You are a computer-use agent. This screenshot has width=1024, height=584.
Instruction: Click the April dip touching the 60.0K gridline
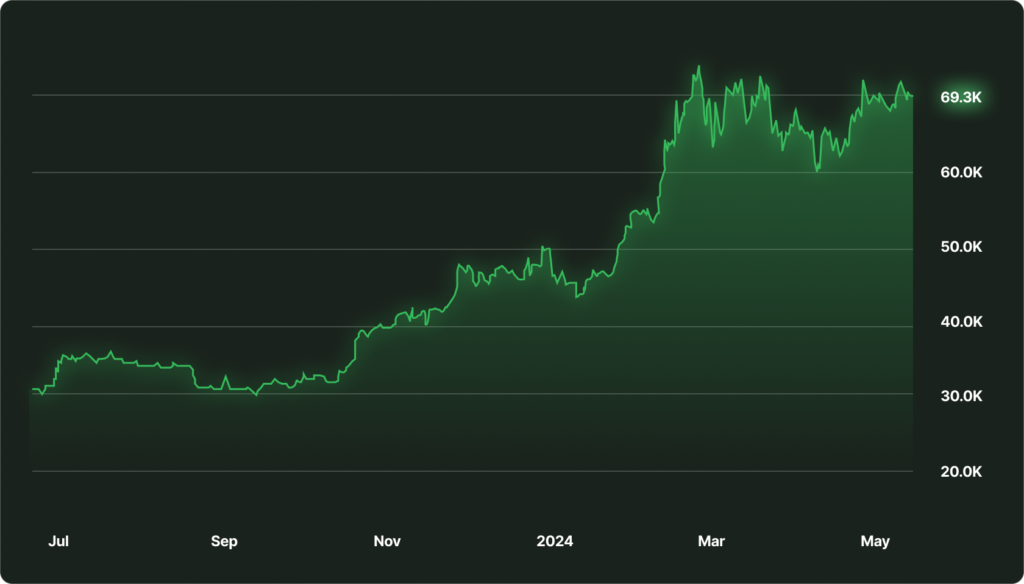coord(817,171)
